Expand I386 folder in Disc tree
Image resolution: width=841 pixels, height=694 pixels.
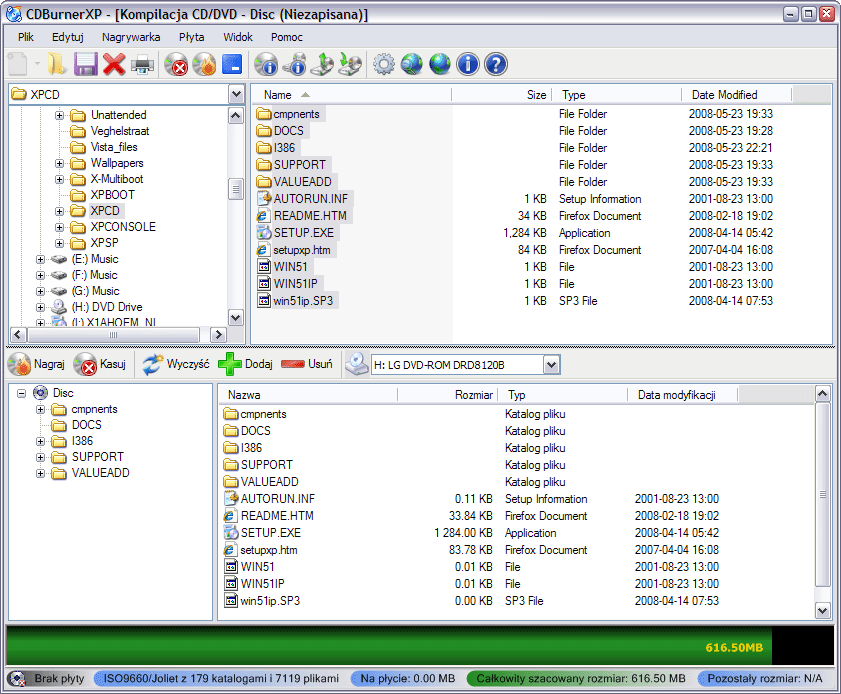[x=40, y=441]
